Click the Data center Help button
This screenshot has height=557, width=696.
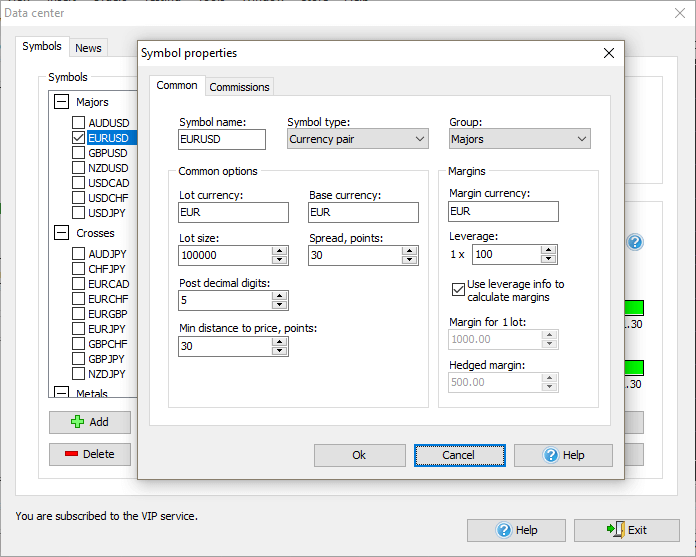516,530
